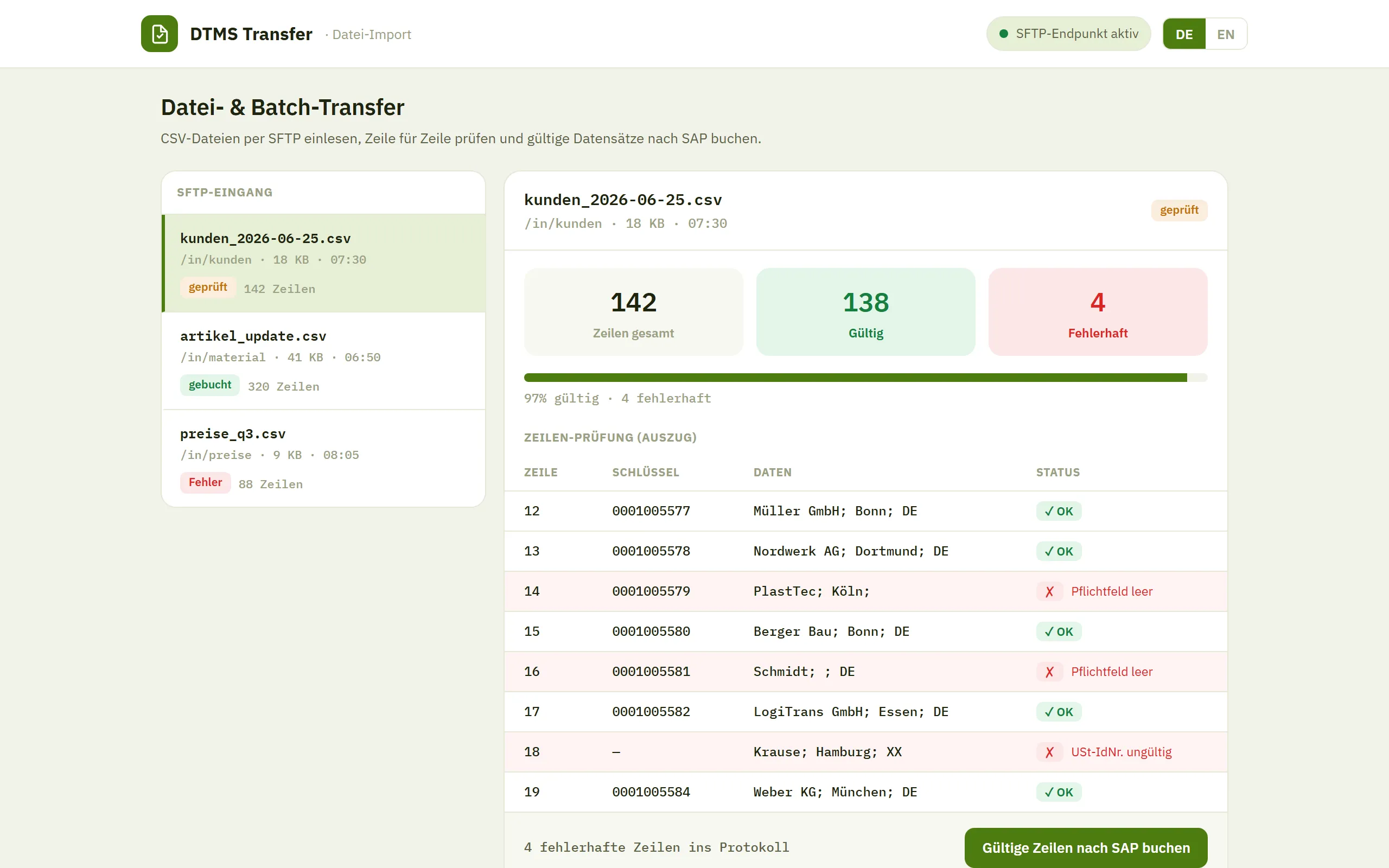Click the line number 18 cell
Viewport: 1389px width, 868px height.
point(532,752)
